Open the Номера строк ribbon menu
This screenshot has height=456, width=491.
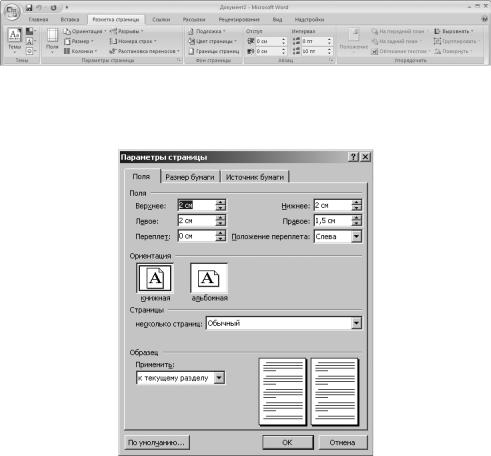point(133,41)
